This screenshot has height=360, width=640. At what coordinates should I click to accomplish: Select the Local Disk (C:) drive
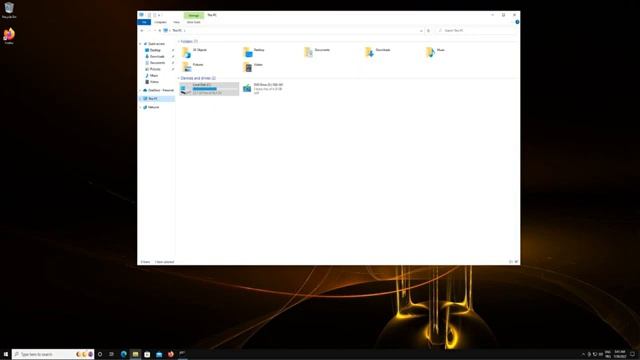click(x=209, y=89)
